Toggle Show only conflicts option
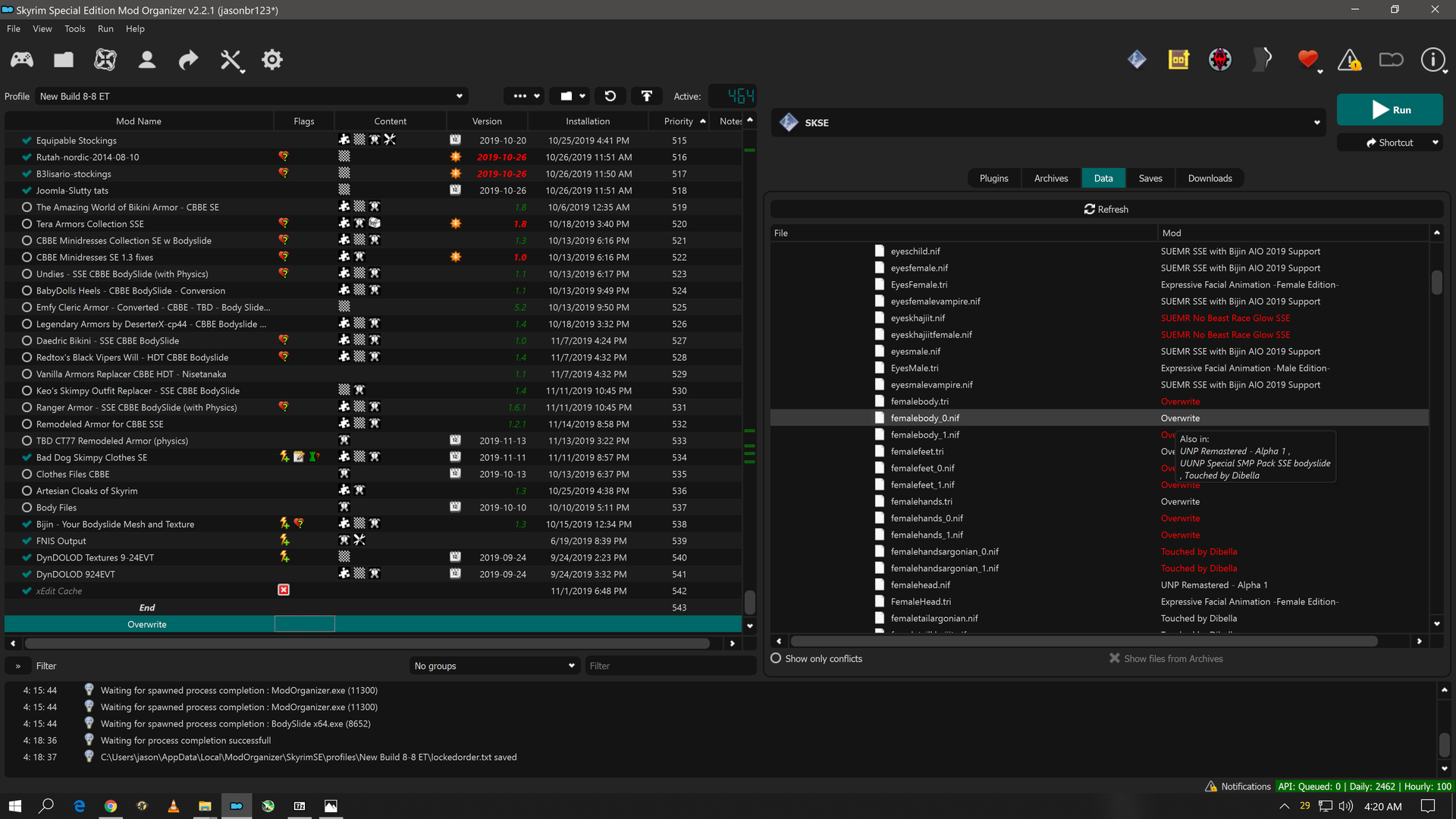 [817, 658]
